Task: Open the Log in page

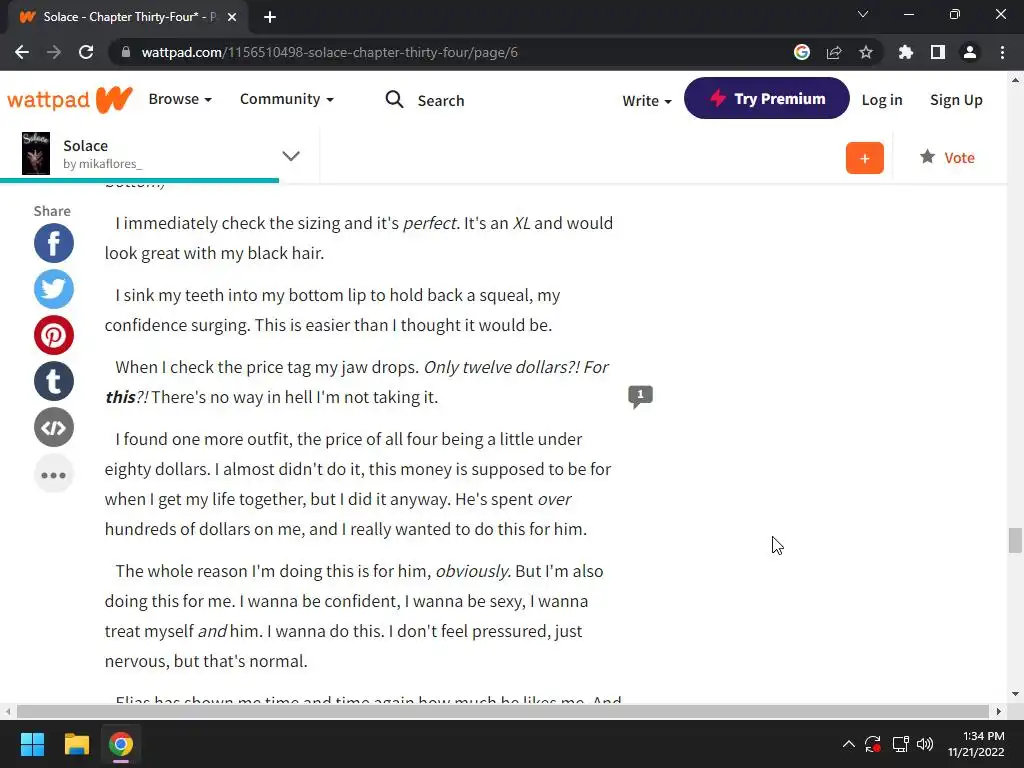Action: [882, 100]
